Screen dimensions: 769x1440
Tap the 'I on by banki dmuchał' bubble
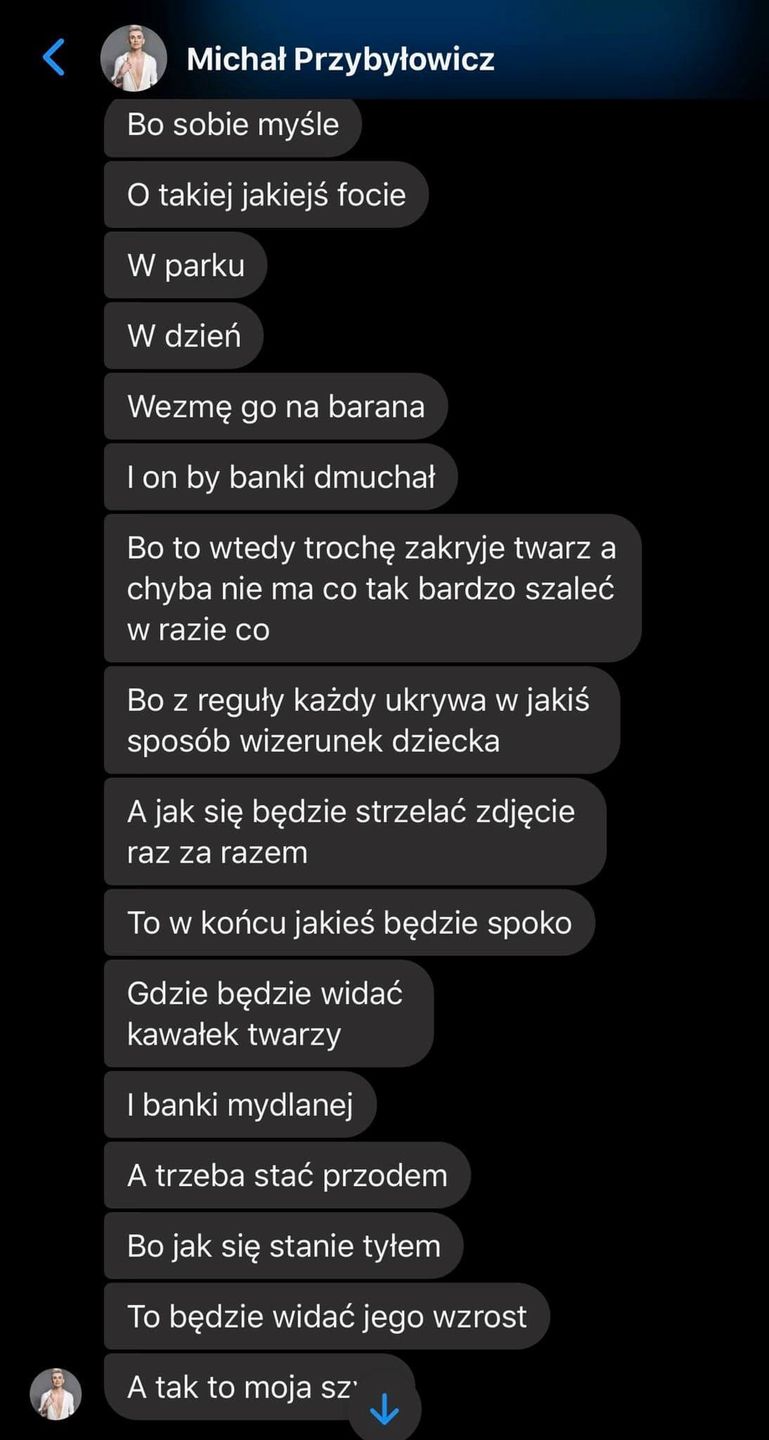pos(281,477)
